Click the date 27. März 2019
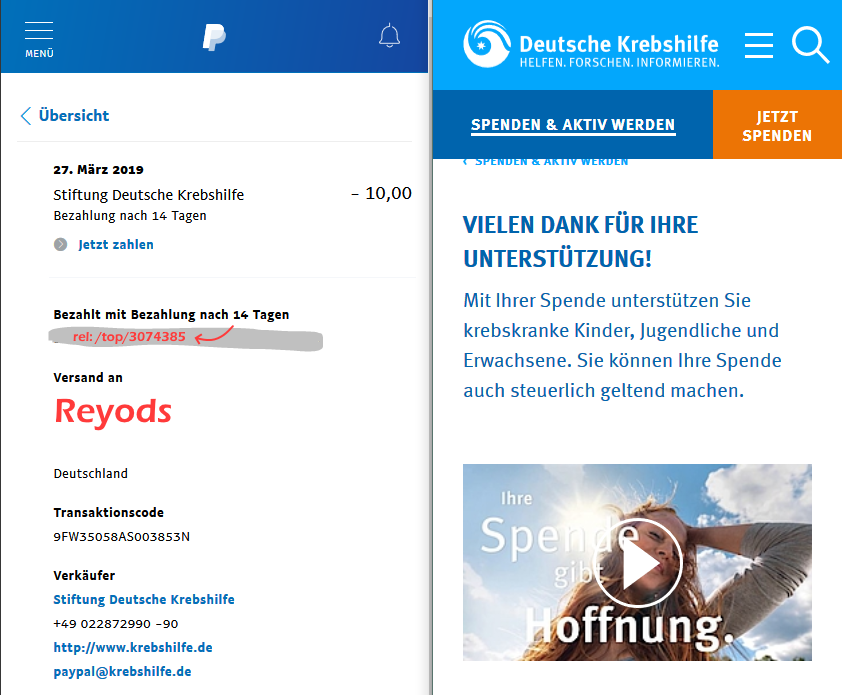The image size is (842, 695). tap(98, 170)
